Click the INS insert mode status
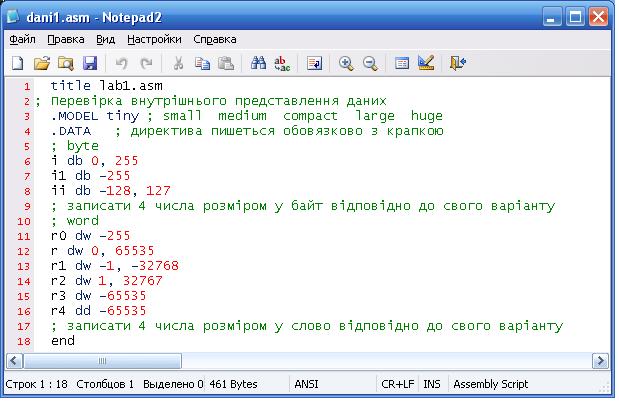 click(x=431, y=384)
